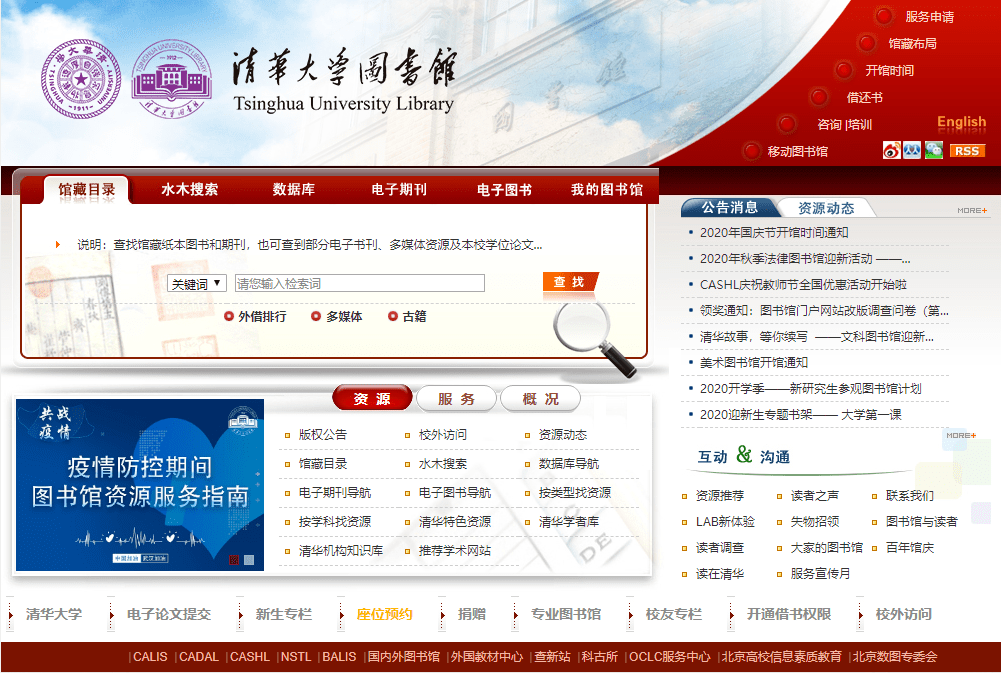Open the 移动图书馆 header link
The image size is (1001, 673).
click(x=798, y=151)
